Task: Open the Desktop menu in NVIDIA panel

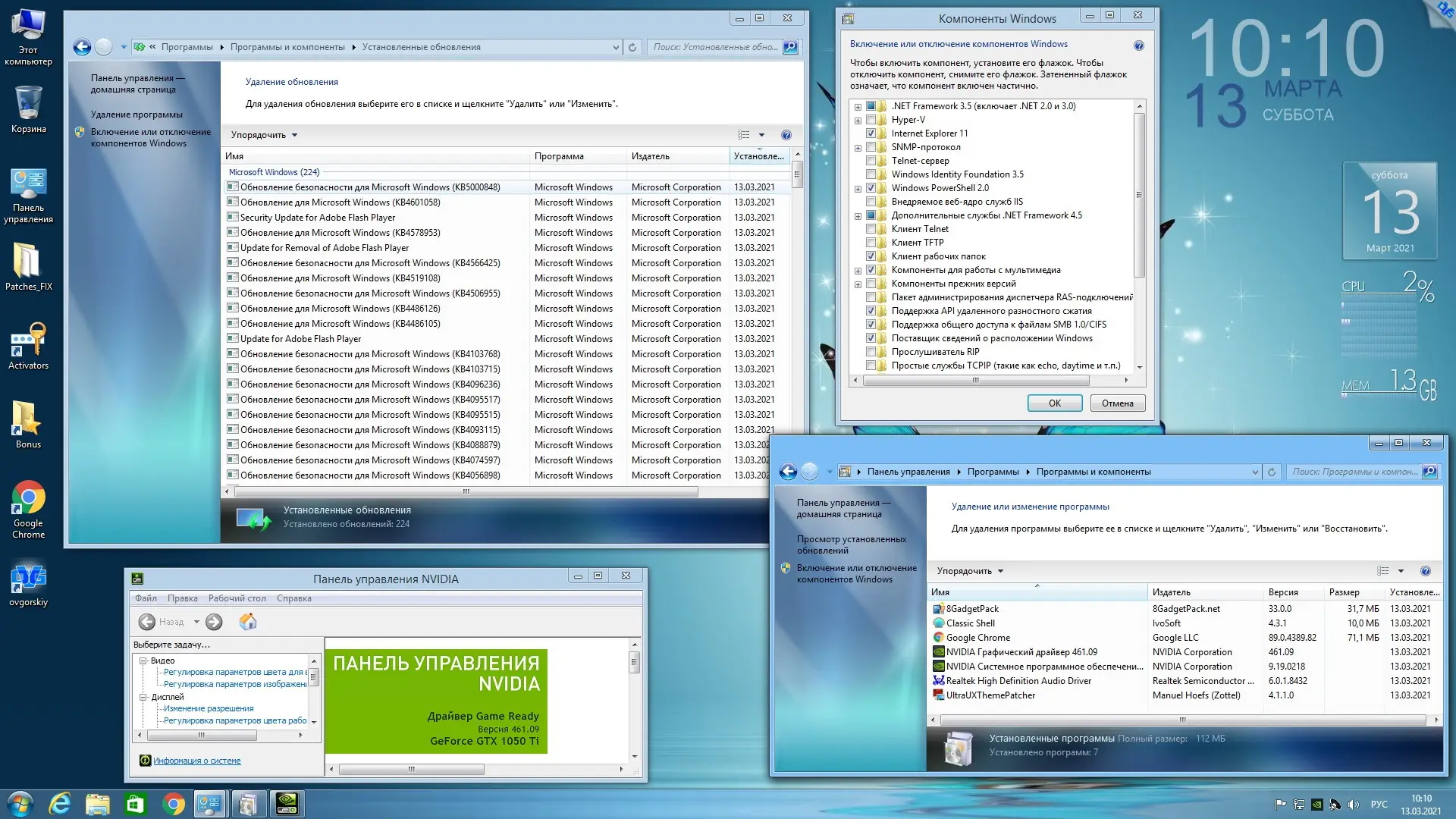Action: 237,598
